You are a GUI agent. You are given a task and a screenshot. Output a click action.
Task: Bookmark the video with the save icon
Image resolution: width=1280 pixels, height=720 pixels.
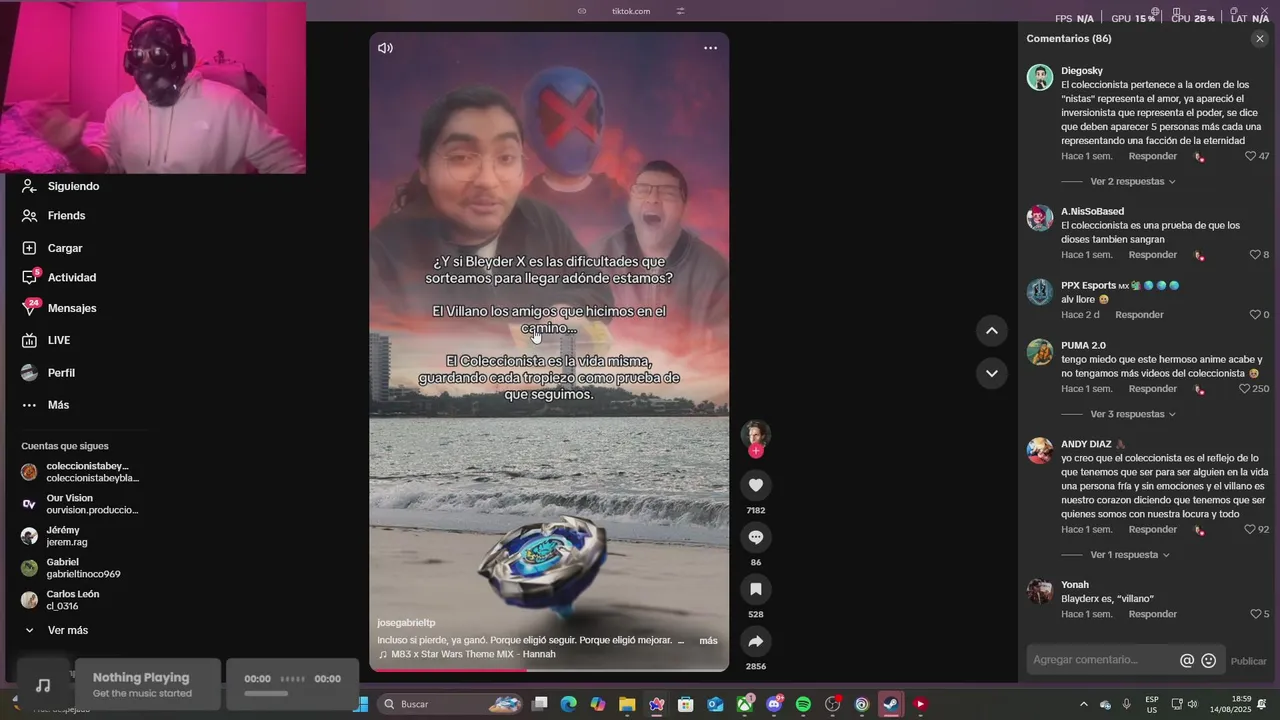[x=756, y=589]
